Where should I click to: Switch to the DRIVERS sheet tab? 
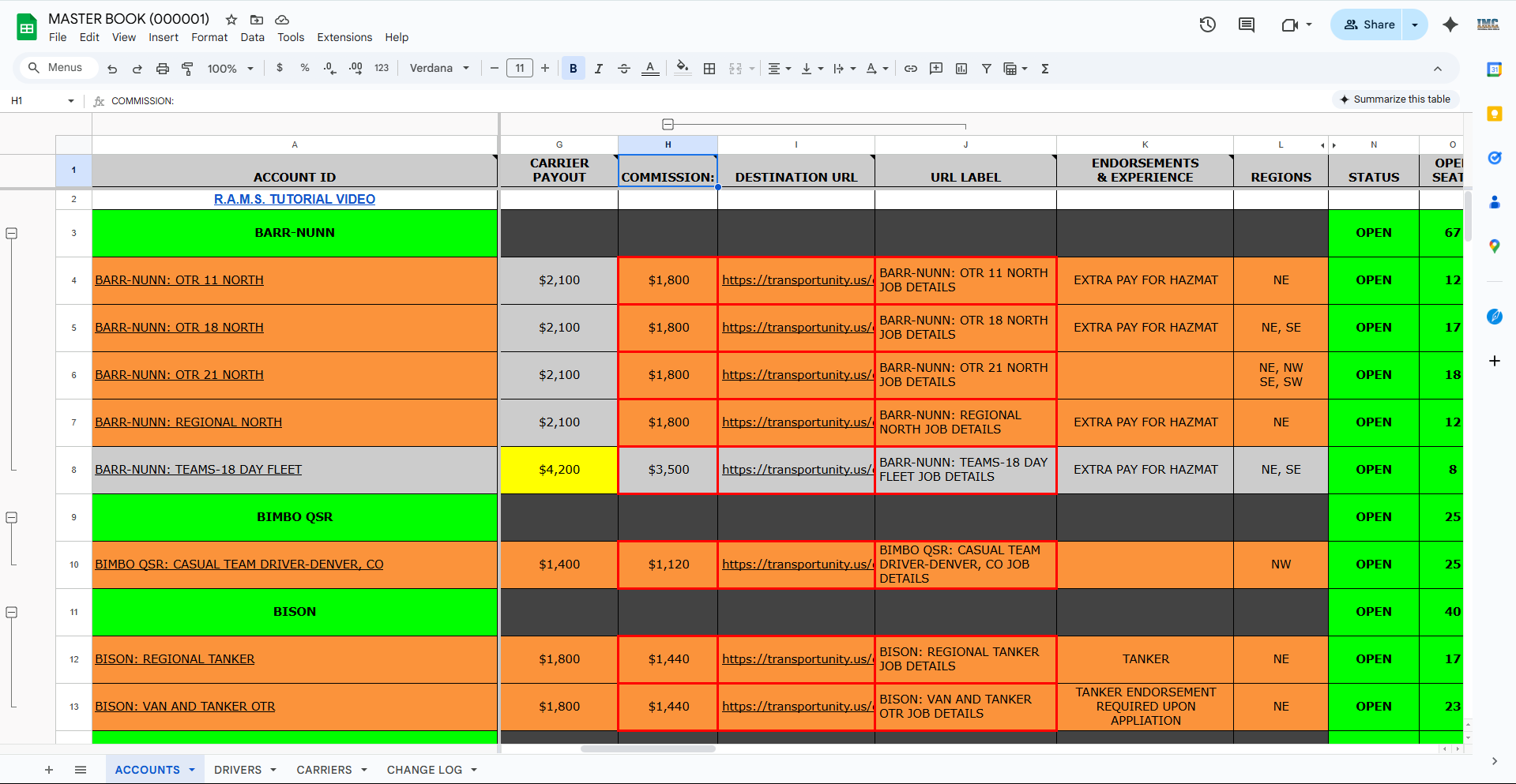[x=237, y=770]
